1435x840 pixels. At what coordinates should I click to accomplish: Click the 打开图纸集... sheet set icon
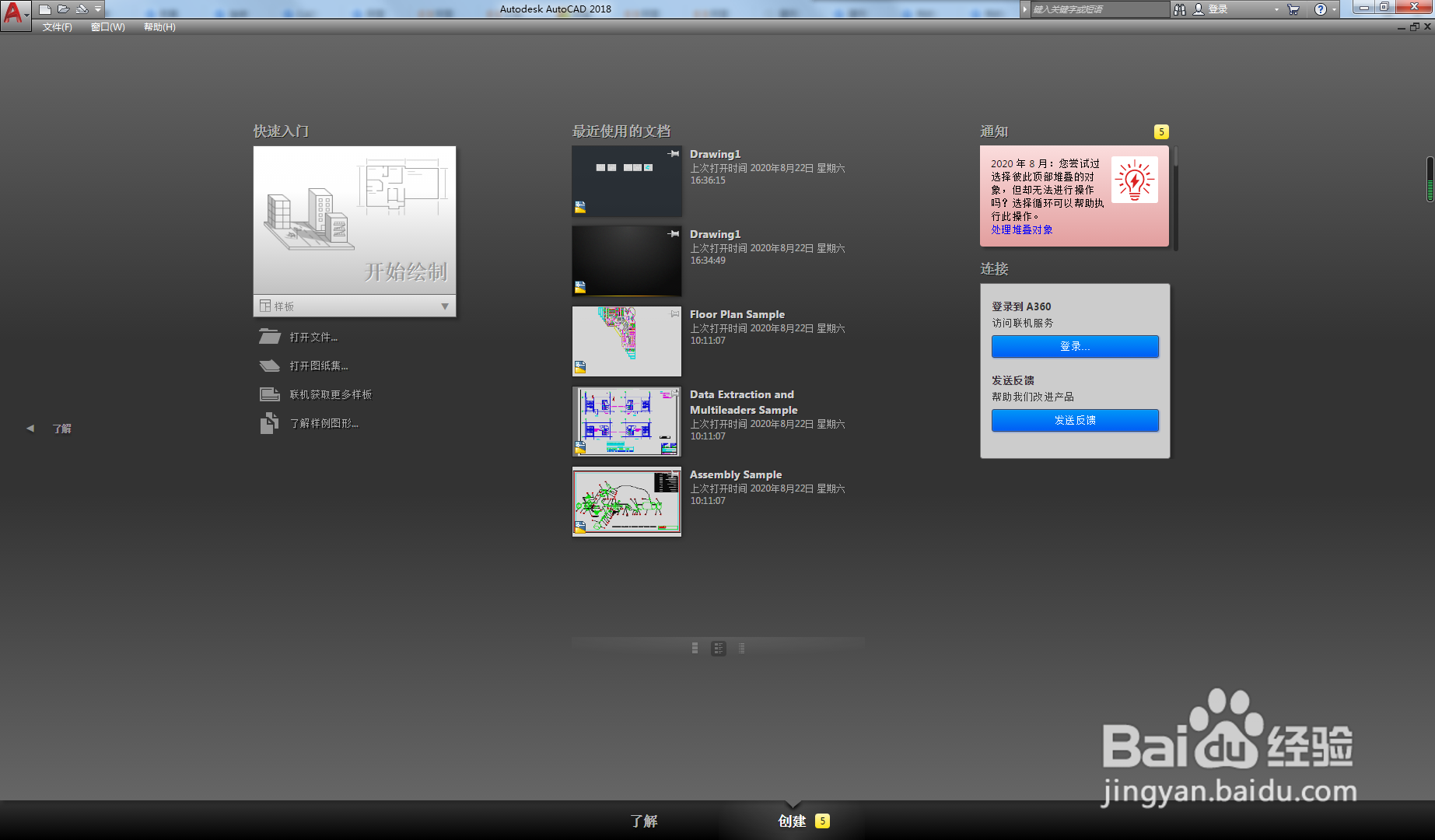click(x=270, y=366)
